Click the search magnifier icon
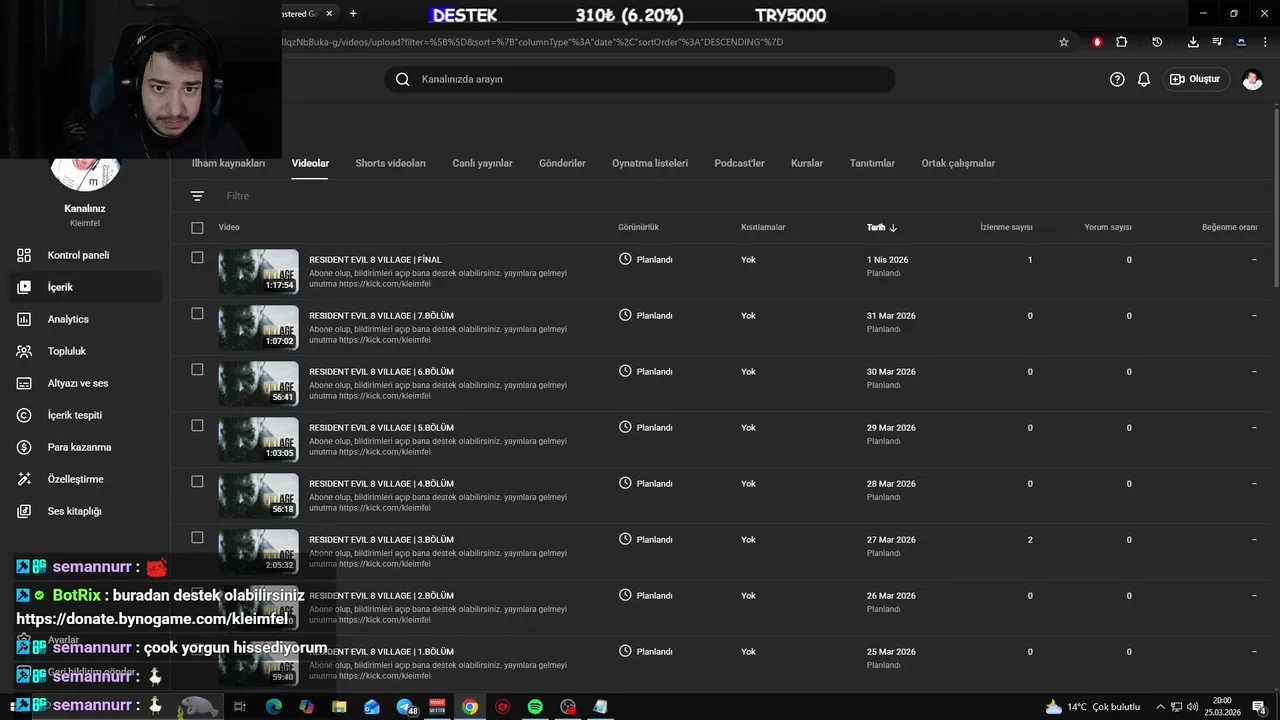Screen dimensions: 1280x720 tap(402, 79)
